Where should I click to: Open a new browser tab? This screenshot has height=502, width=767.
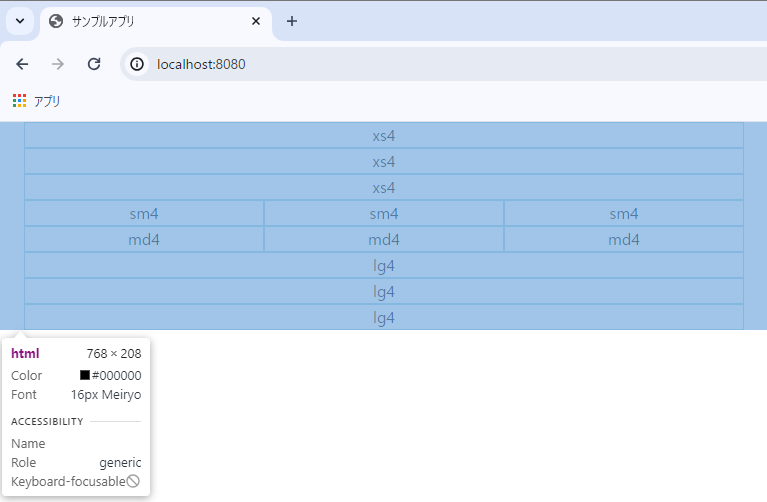coord(292,21)
